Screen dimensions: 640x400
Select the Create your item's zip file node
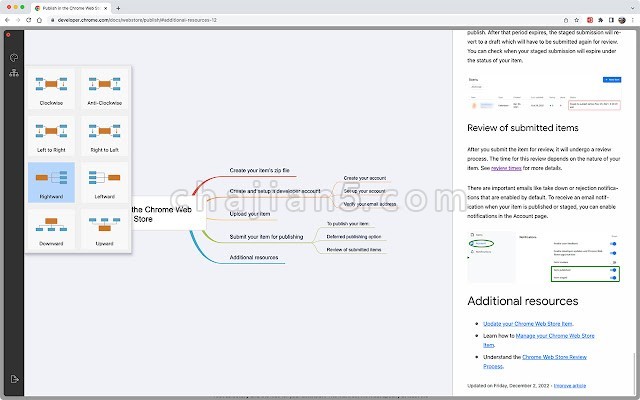[260, 170]
